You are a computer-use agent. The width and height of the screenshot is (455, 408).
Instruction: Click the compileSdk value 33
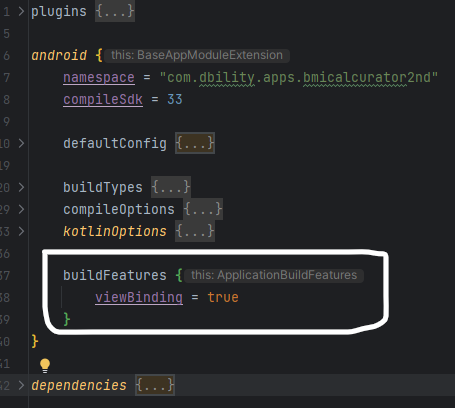[x=175, y=99]
